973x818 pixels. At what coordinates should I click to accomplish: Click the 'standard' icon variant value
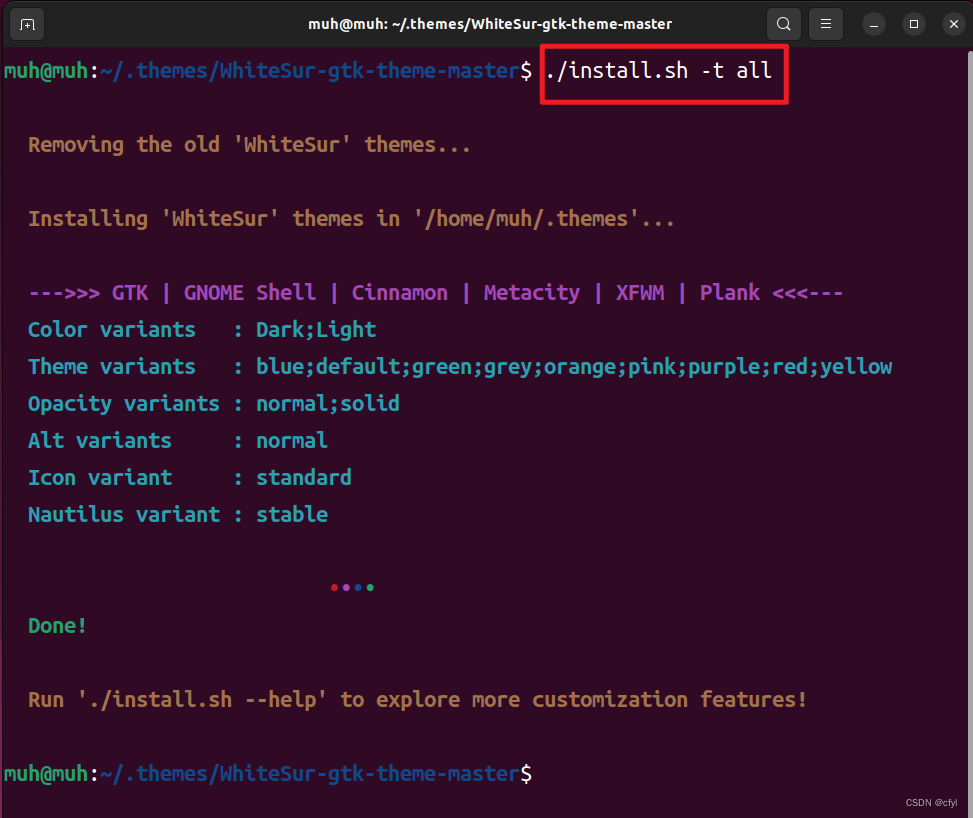pos(304,478)
